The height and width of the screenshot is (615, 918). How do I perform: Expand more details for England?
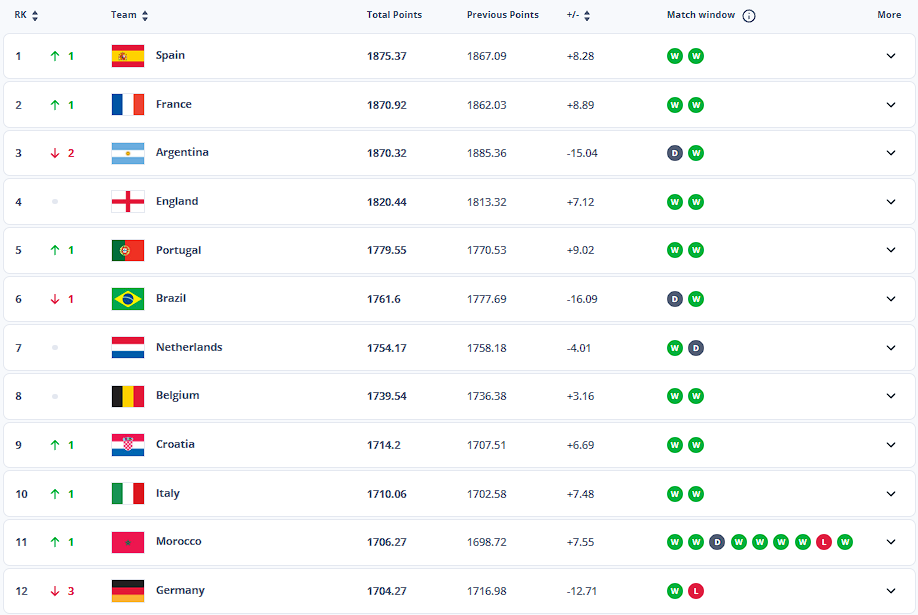(x=890, y=202)
